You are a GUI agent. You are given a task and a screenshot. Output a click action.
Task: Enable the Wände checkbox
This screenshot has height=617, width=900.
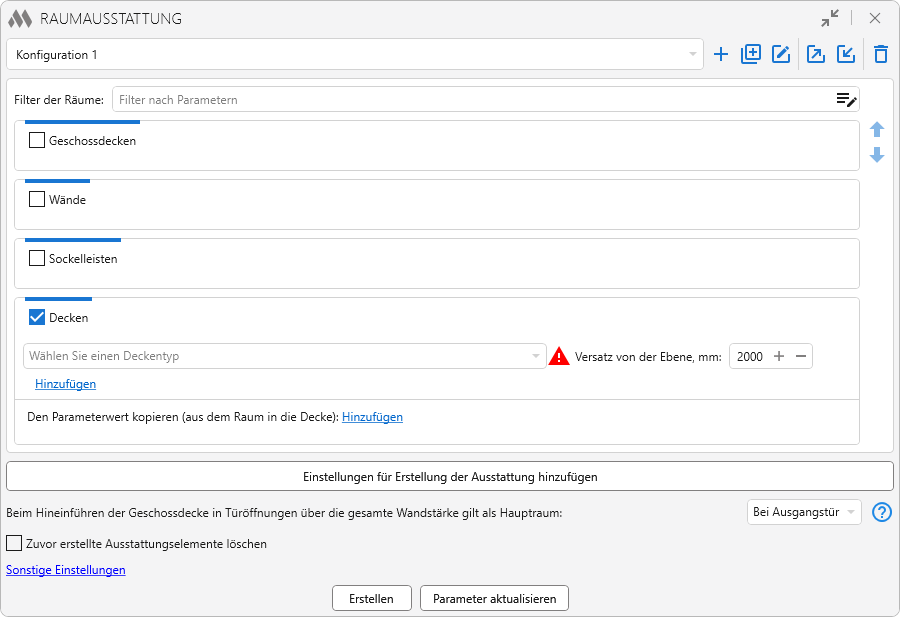[37, 200]
